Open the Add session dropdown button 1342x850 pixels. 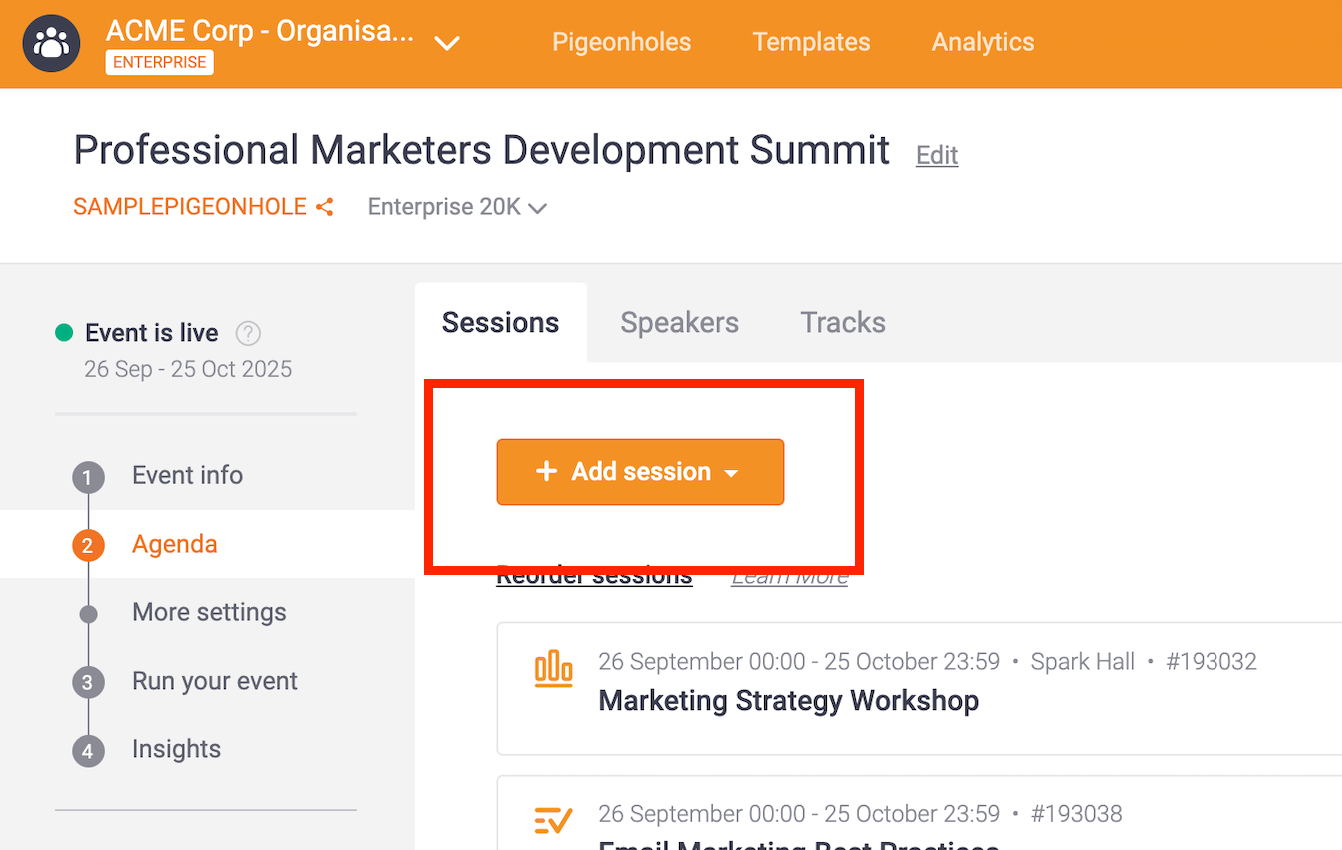pos(640,472)
